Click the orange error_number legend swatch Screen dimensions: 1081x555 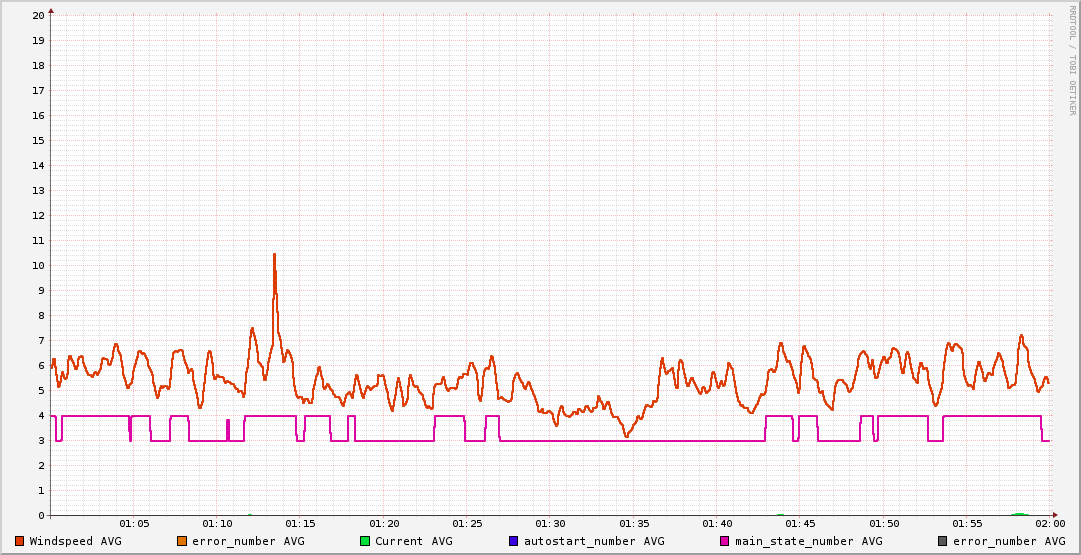[181, 541]
